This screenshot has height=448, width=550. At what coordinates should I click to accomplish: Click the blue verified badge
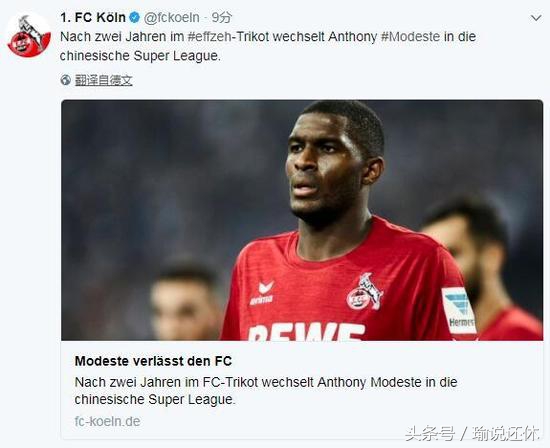click(x=134, y=17)
